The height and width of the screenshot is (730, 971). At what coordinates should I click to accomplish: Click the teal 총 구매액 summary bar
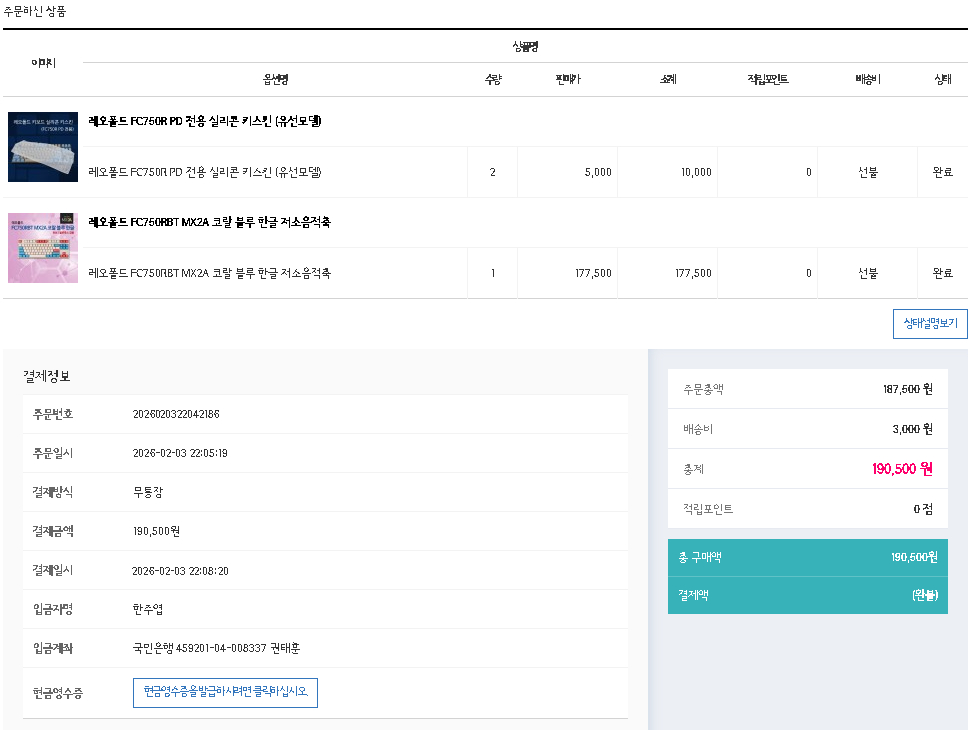click(807, 557)
